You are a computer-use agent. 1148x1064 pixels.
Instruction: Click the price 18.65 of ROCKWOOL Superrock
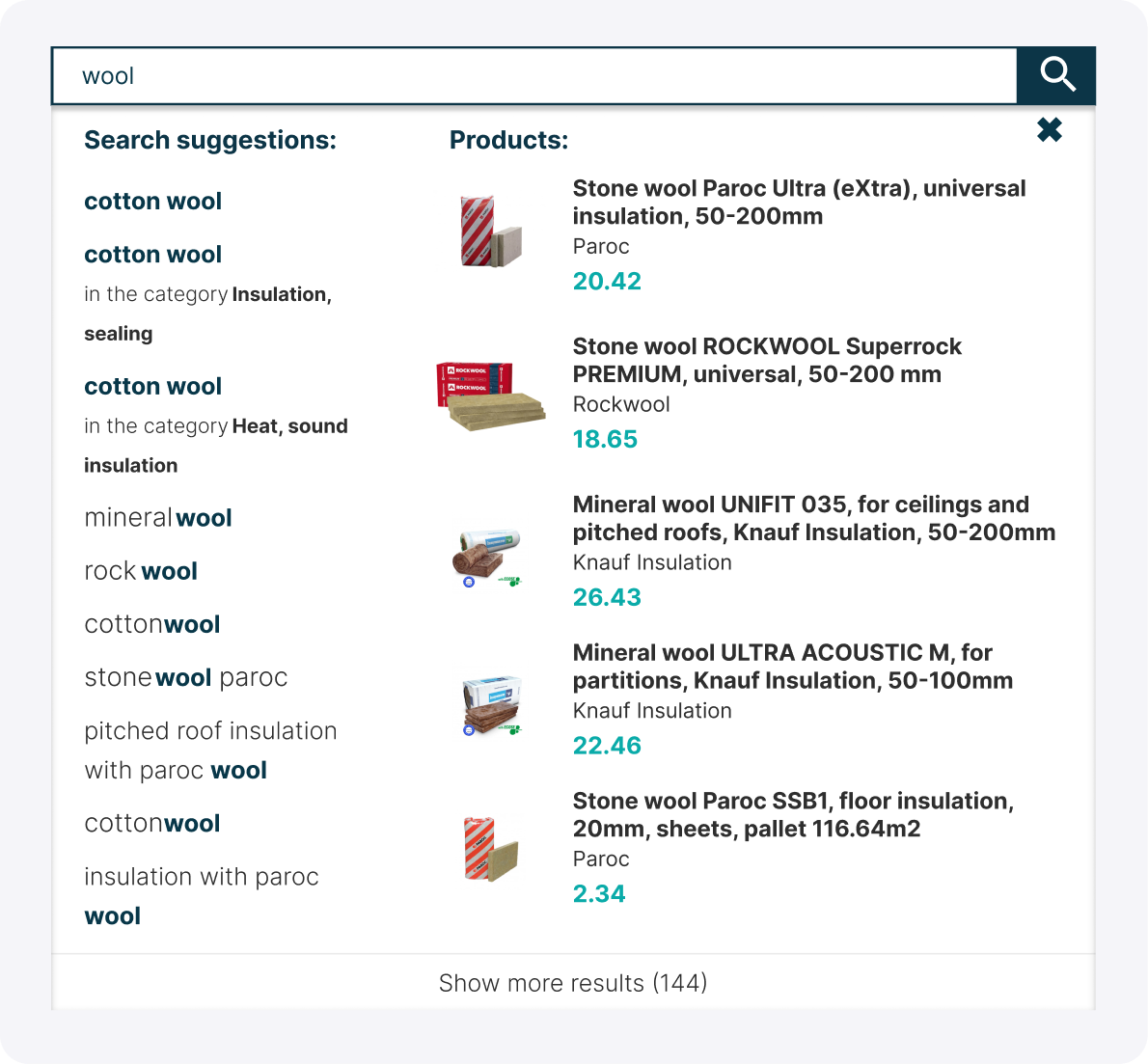pyautogui.click(x=605, y=439)
